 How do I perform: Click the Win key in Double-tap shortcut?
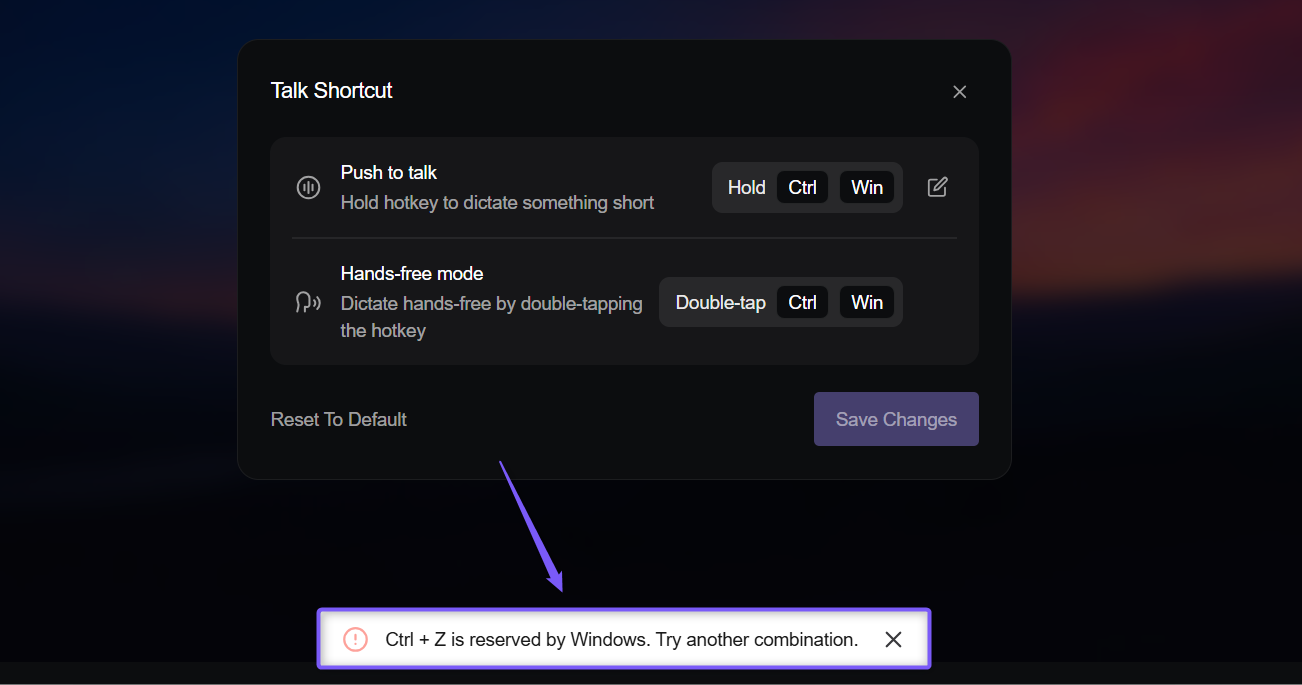click(867, 302)
